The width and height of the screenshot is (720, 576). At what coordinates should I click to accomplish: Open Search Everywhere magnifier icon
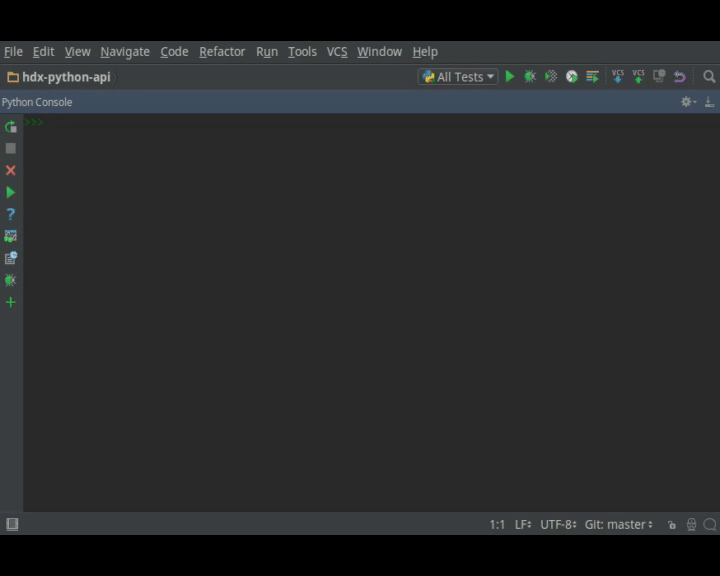(709, 76)
